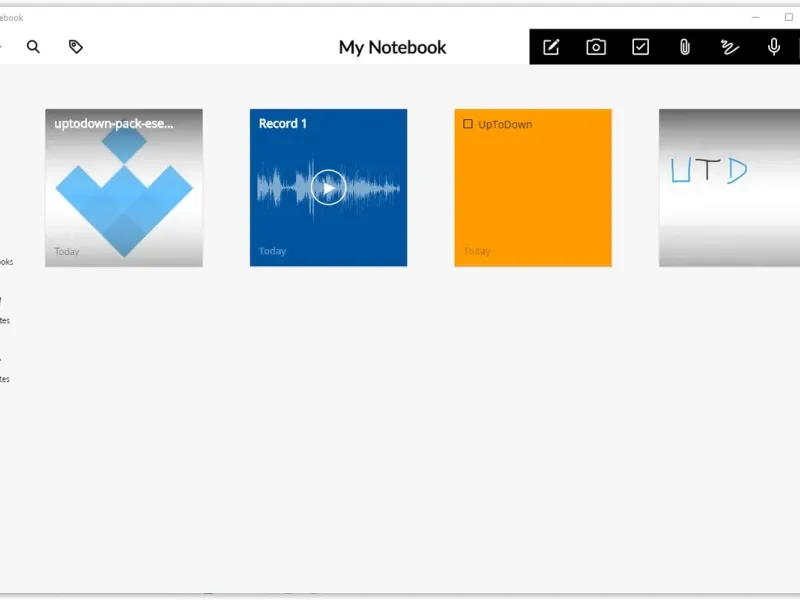Click the Record 1 audio waveform
This screenshot has height=600, width=800.
point(280,187)
